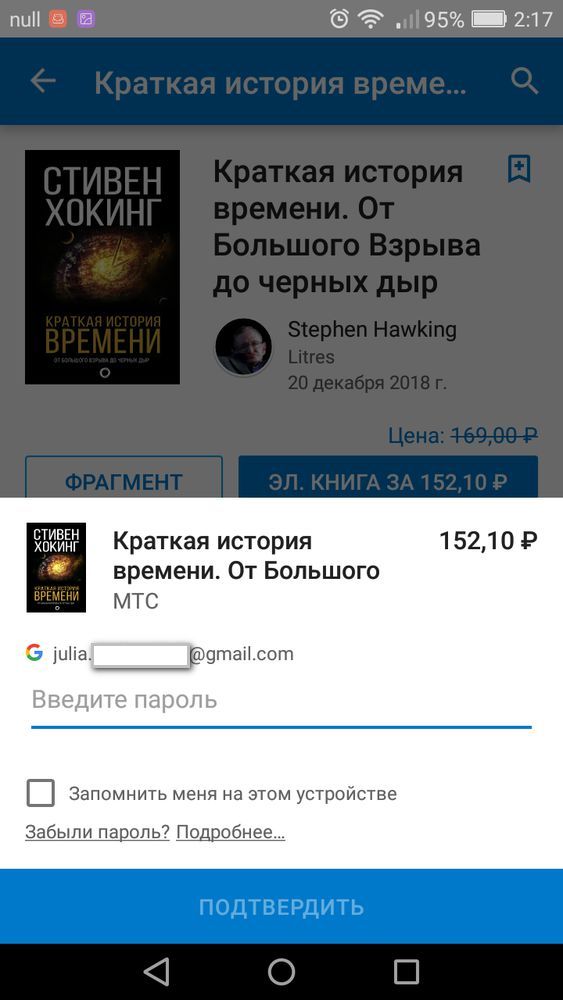This screenshot has width=563, height=1000.
Task: Enable 'Запомнить меня на этом устройстве' checkbox
Action: coord(40,793)
